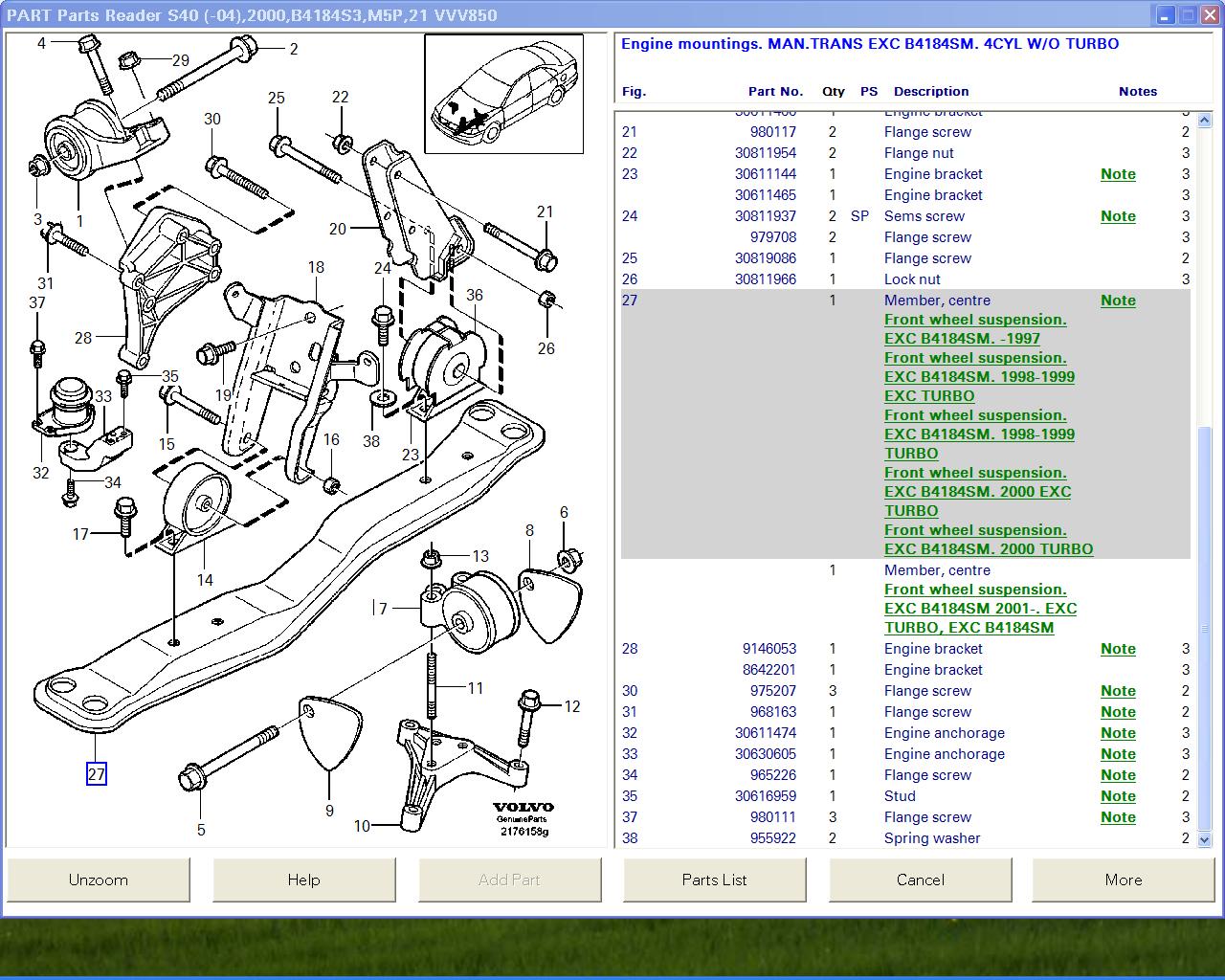
Task: Open Front wheel suspension 2001- link
Action: tap(980, 609)
